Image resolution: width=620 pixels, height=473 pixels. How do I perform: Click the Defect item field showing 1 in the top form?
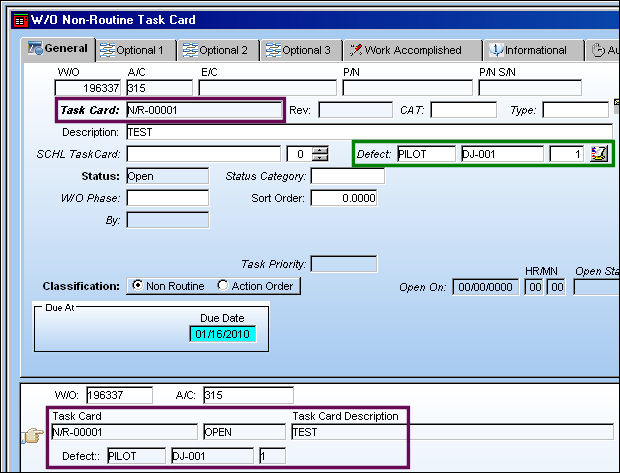click(566, 154)
